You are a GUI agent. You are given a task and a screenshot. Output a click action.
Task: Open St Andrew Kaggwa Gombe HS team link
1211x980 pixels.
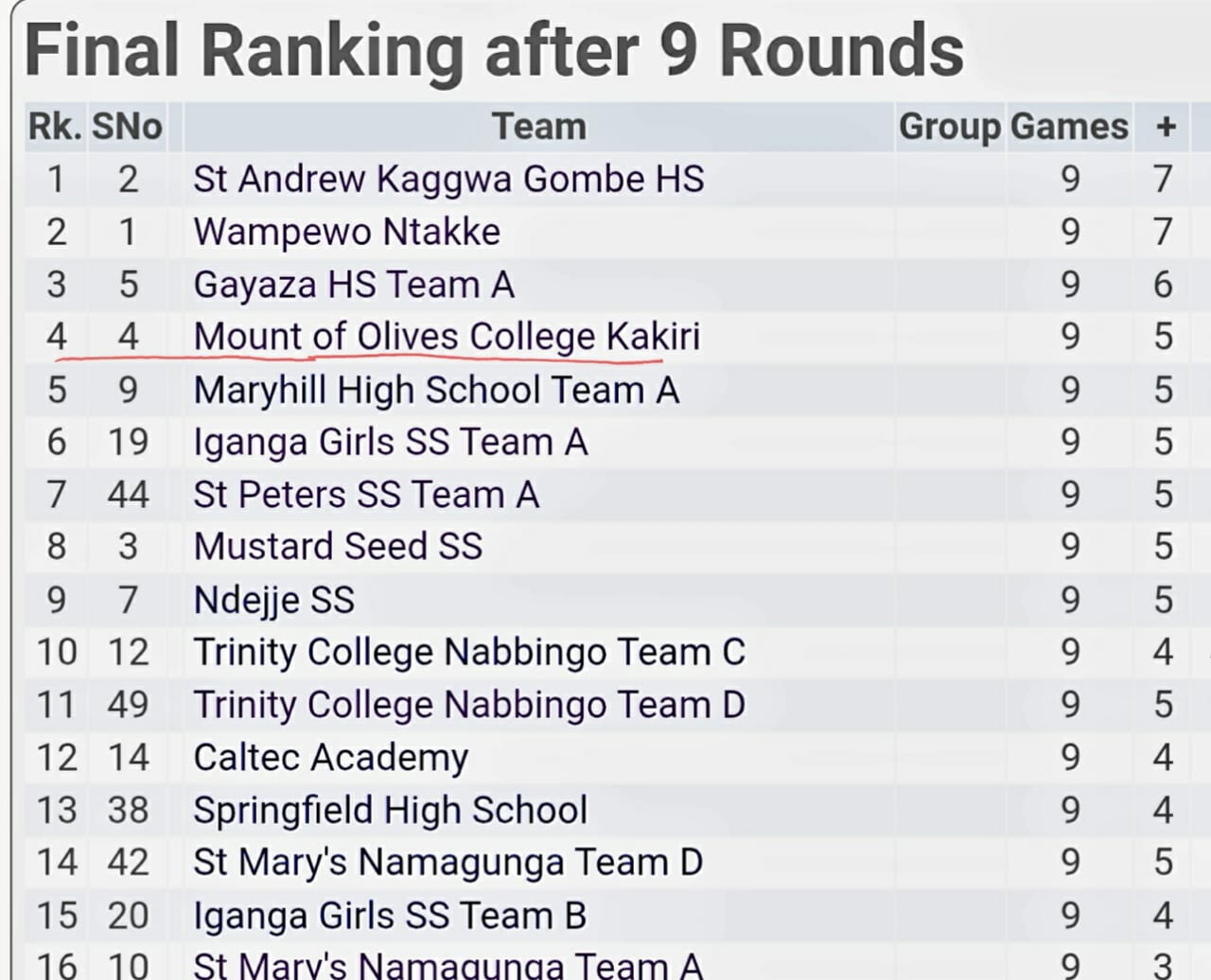(448, 179)
